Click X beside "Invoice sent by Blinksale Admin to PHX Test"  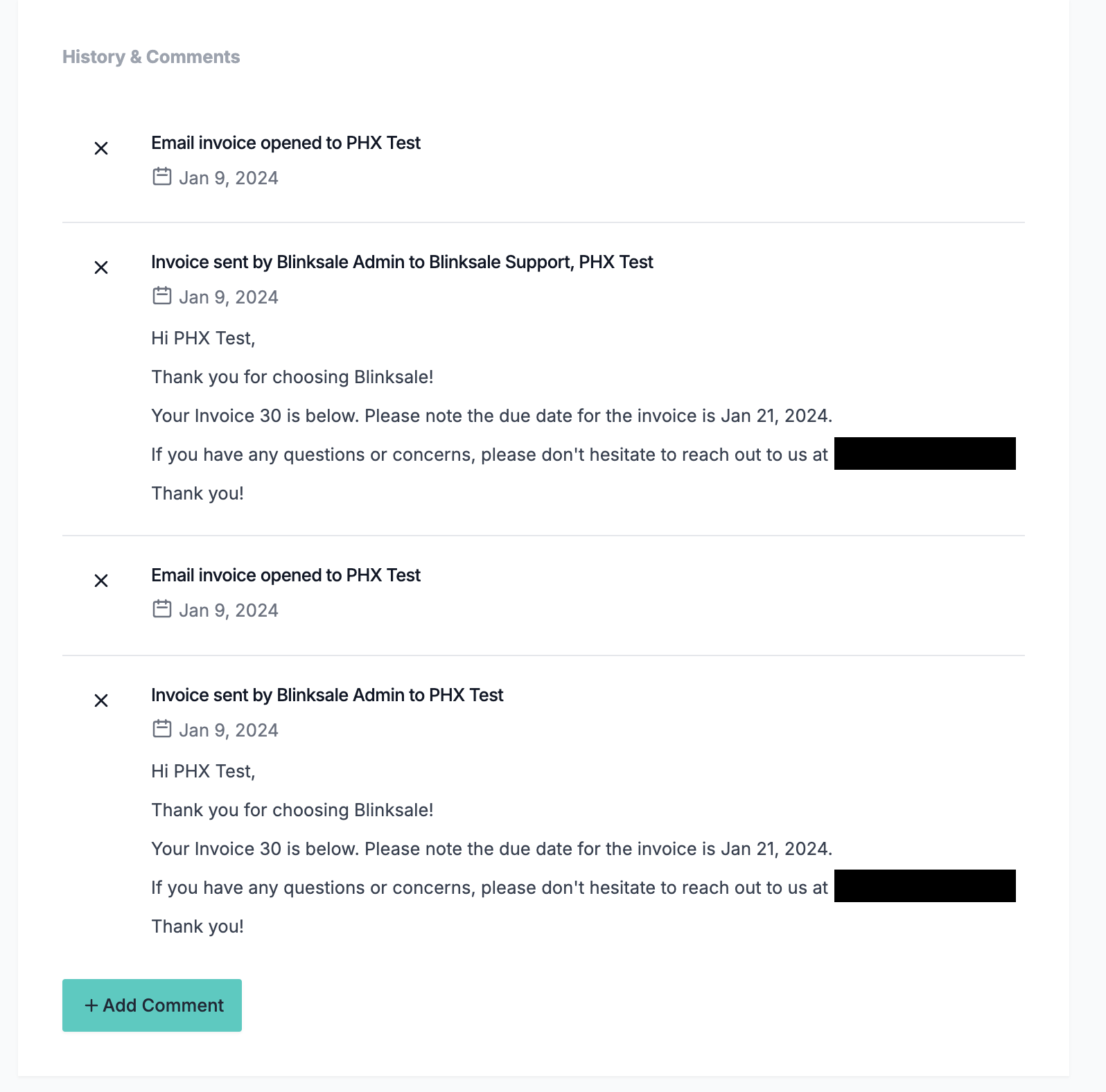point(101,701)
